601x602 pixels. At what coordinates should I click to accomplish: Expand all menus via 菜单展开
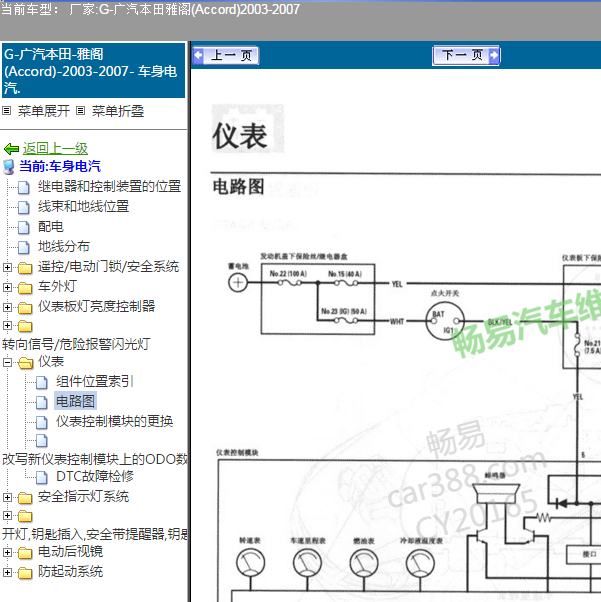(x=43, y=111)
